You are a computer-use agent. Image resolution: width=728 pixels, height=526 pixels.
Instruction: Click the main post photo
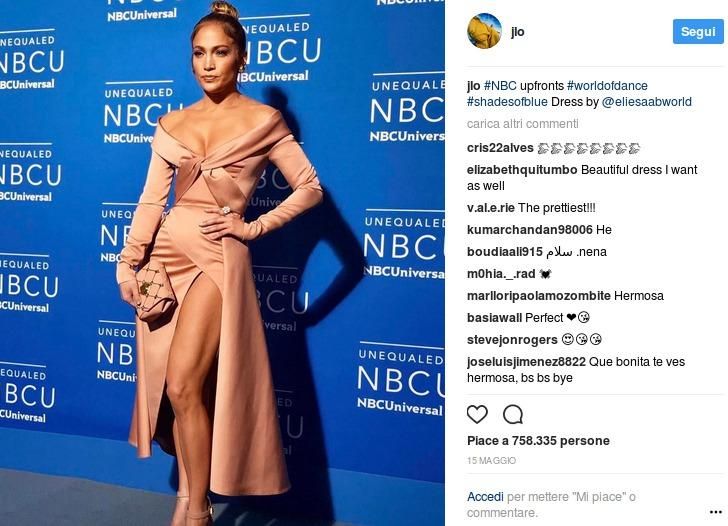[x=222, y=263]
